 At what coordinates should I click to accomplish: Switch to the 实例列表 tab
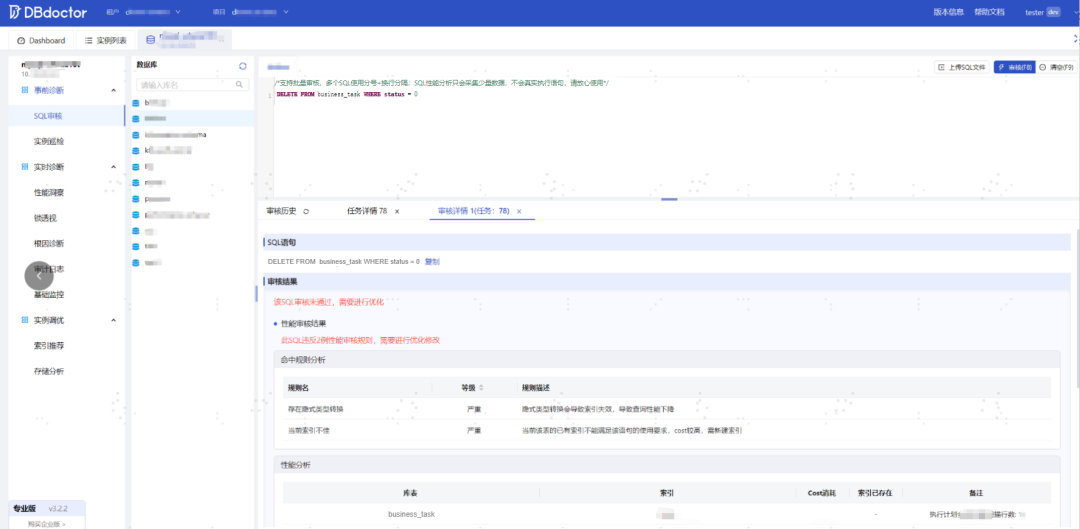click(105, 41)
